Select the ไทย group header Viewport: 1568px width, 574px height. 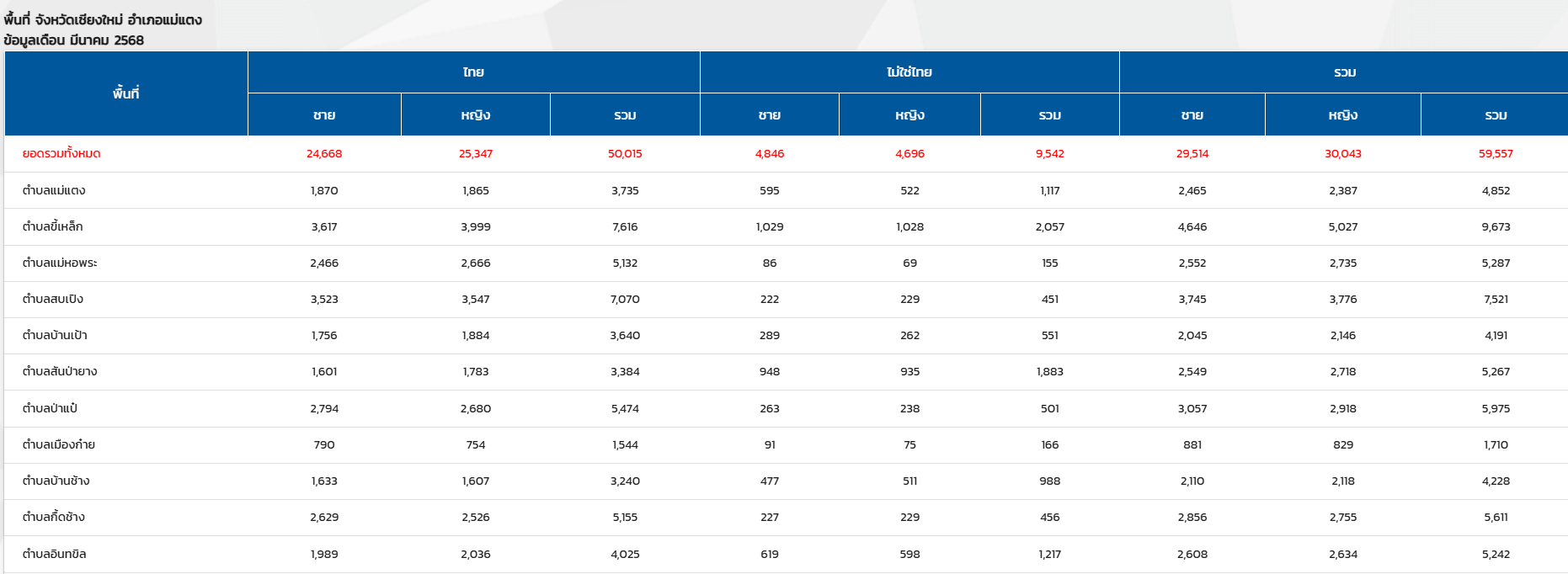pos(473,72)
